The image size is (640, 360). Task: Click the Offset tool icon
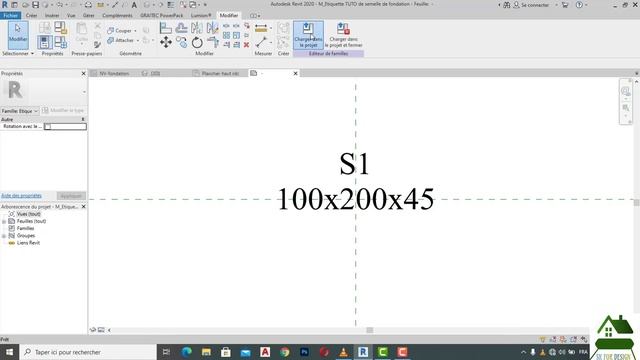click(x=181, y=28)
